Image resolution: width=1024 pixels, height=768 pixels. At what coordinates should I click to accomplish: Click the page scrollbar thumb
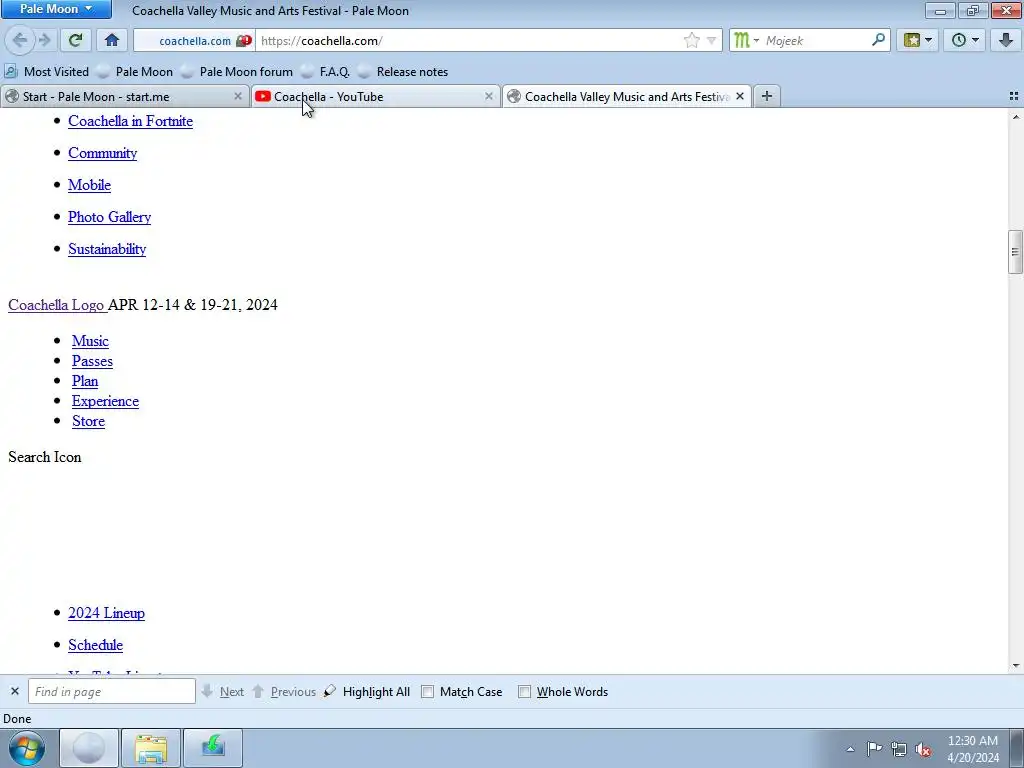(x=1015, y=251)
